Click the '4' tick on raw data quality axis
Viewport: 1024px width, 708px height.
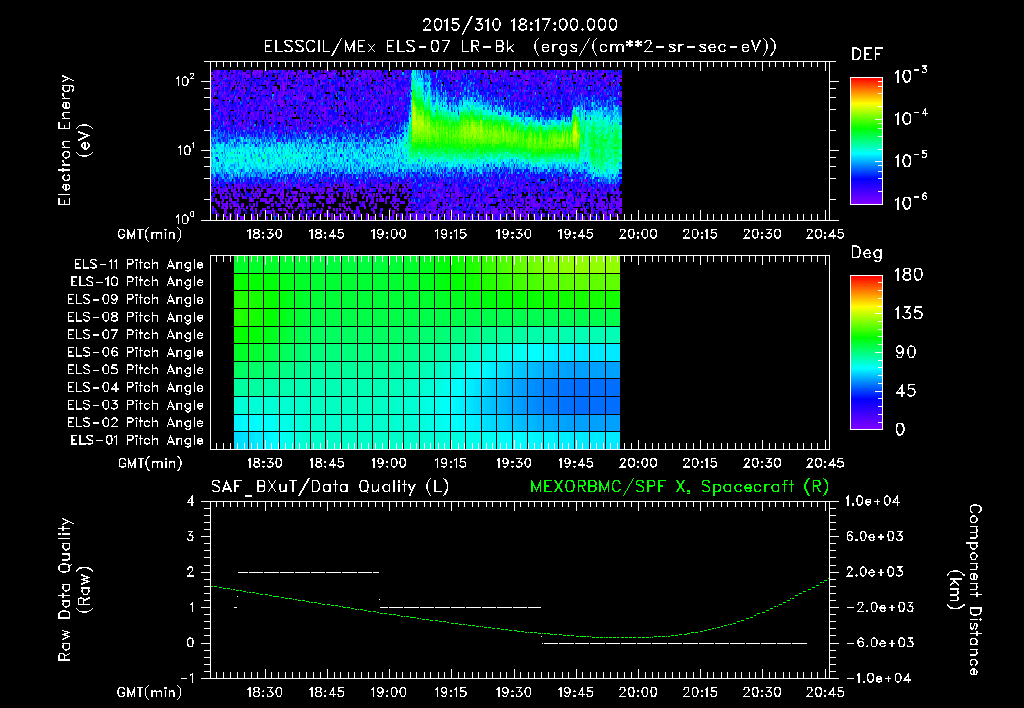[x=191, y=502]
